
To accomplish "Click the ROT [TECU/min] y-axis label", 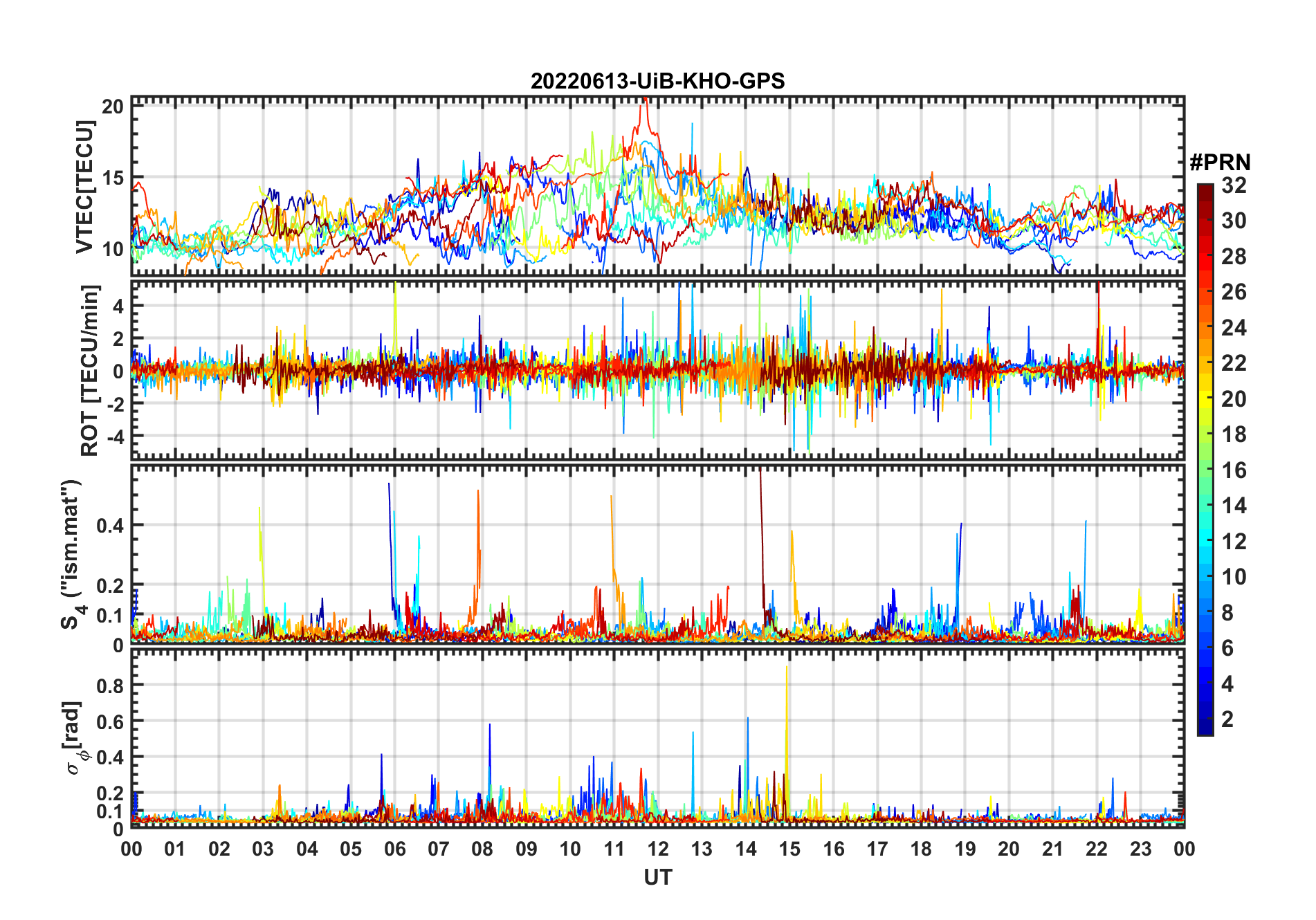I will coord(90,369).
